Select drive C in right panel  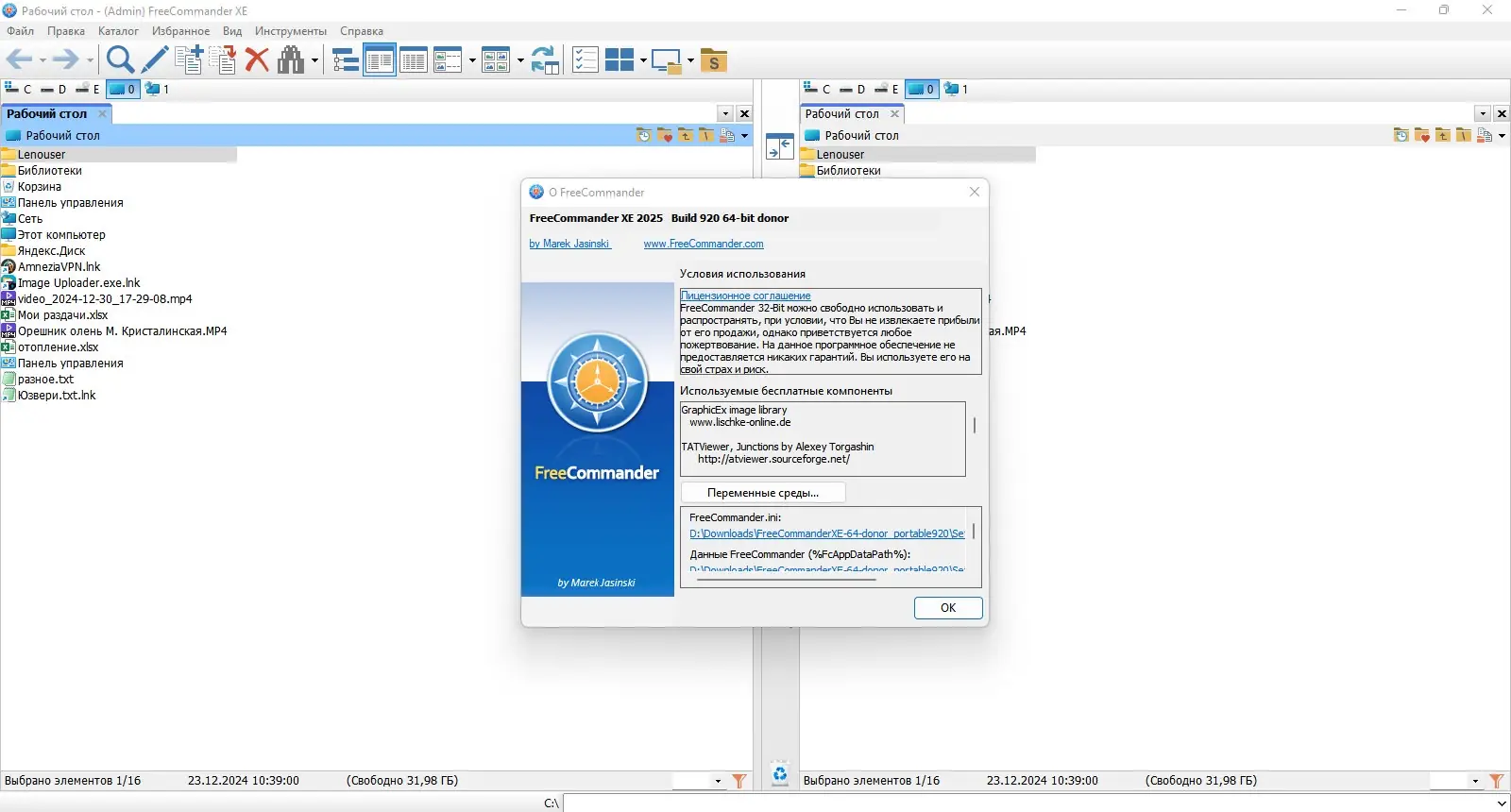[x=817, y=89]
